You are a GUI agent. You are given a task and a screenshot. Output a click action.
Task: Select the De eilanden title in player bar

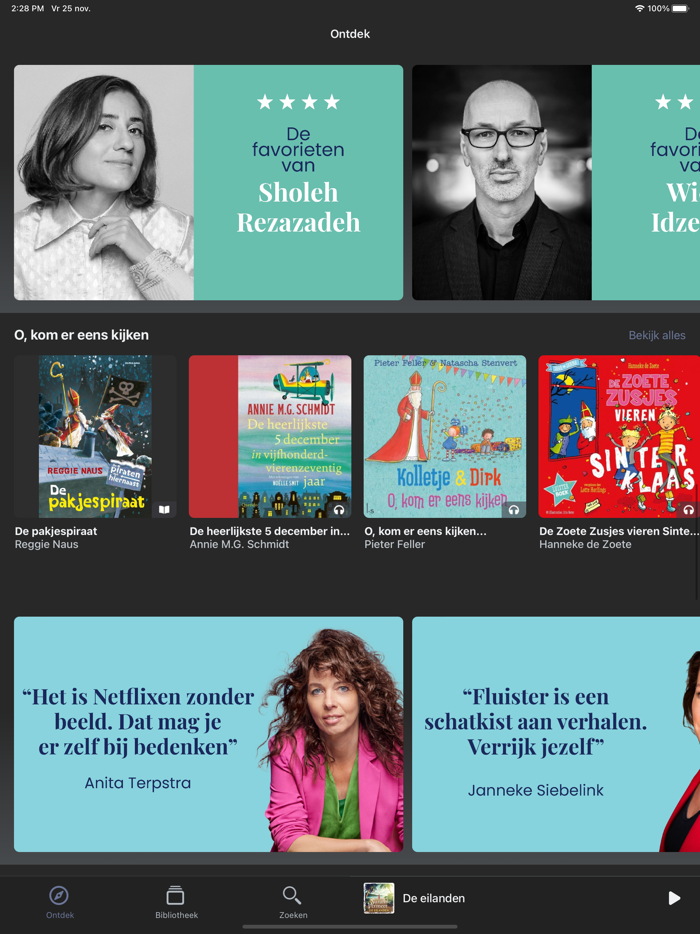(x=434, y=898)
